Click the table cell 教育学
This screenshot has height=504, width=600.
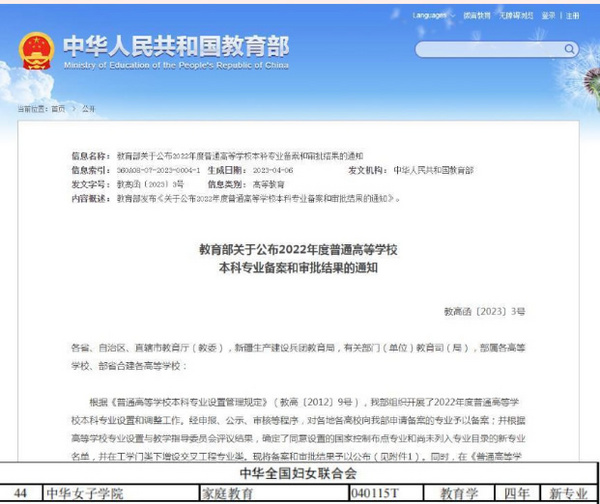(459, 493)
